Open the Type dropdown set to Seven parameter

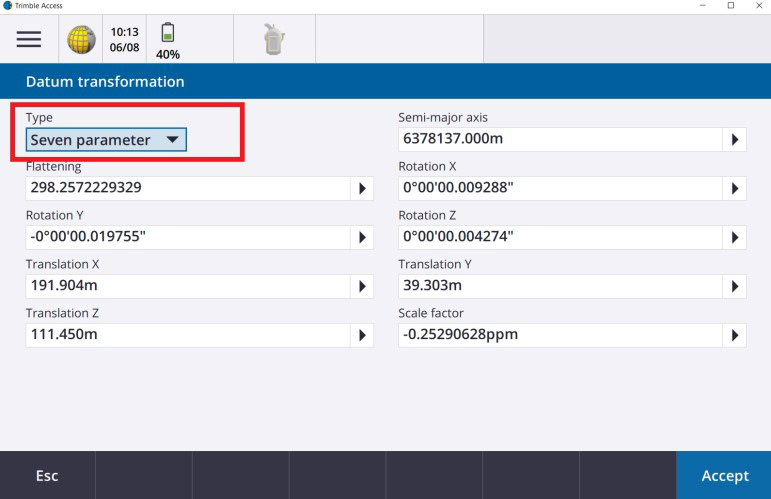click(x=106, y=140)
